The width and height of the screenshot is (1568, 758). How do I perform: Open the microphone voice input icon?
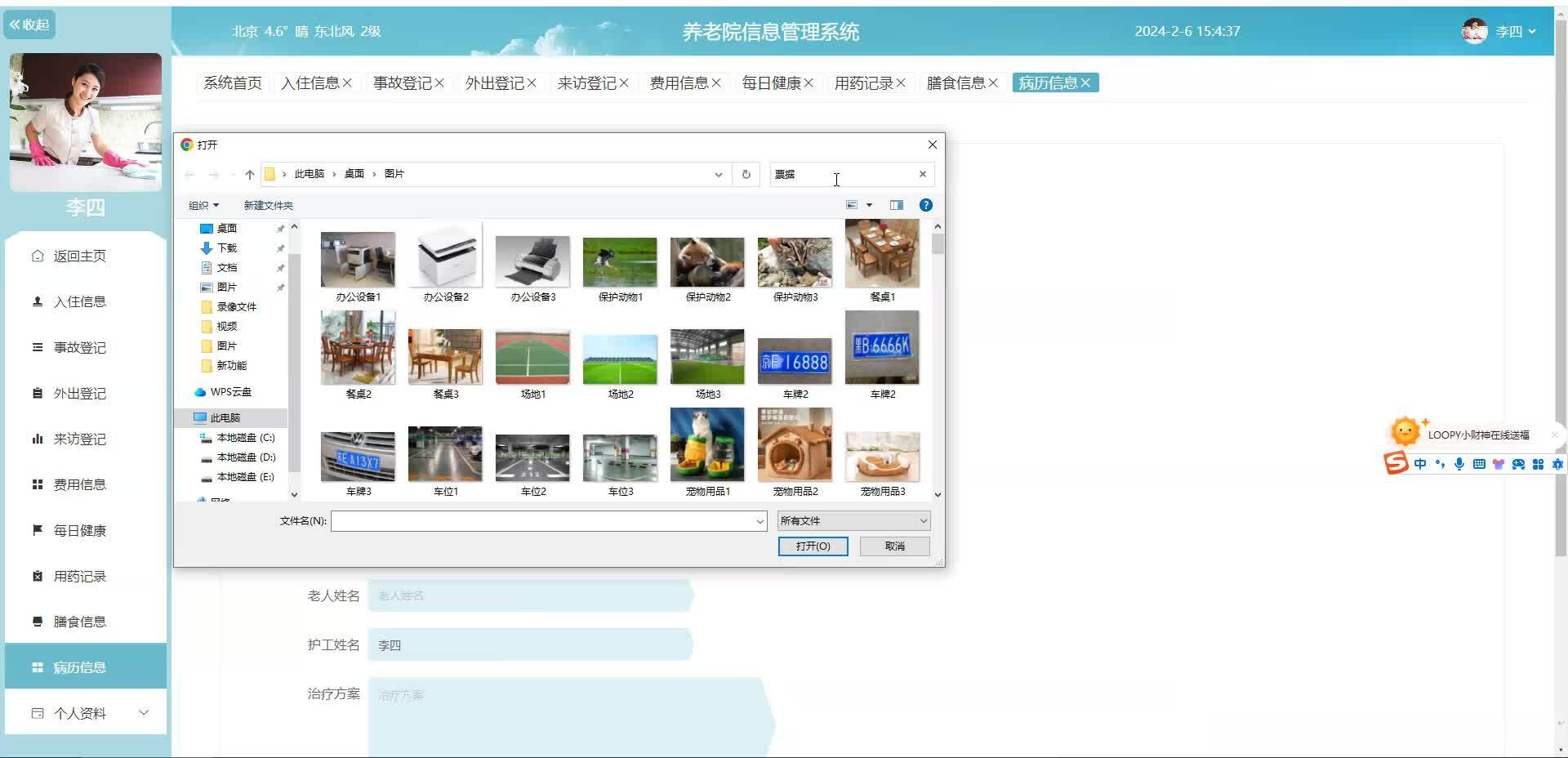coord(1459,463)
